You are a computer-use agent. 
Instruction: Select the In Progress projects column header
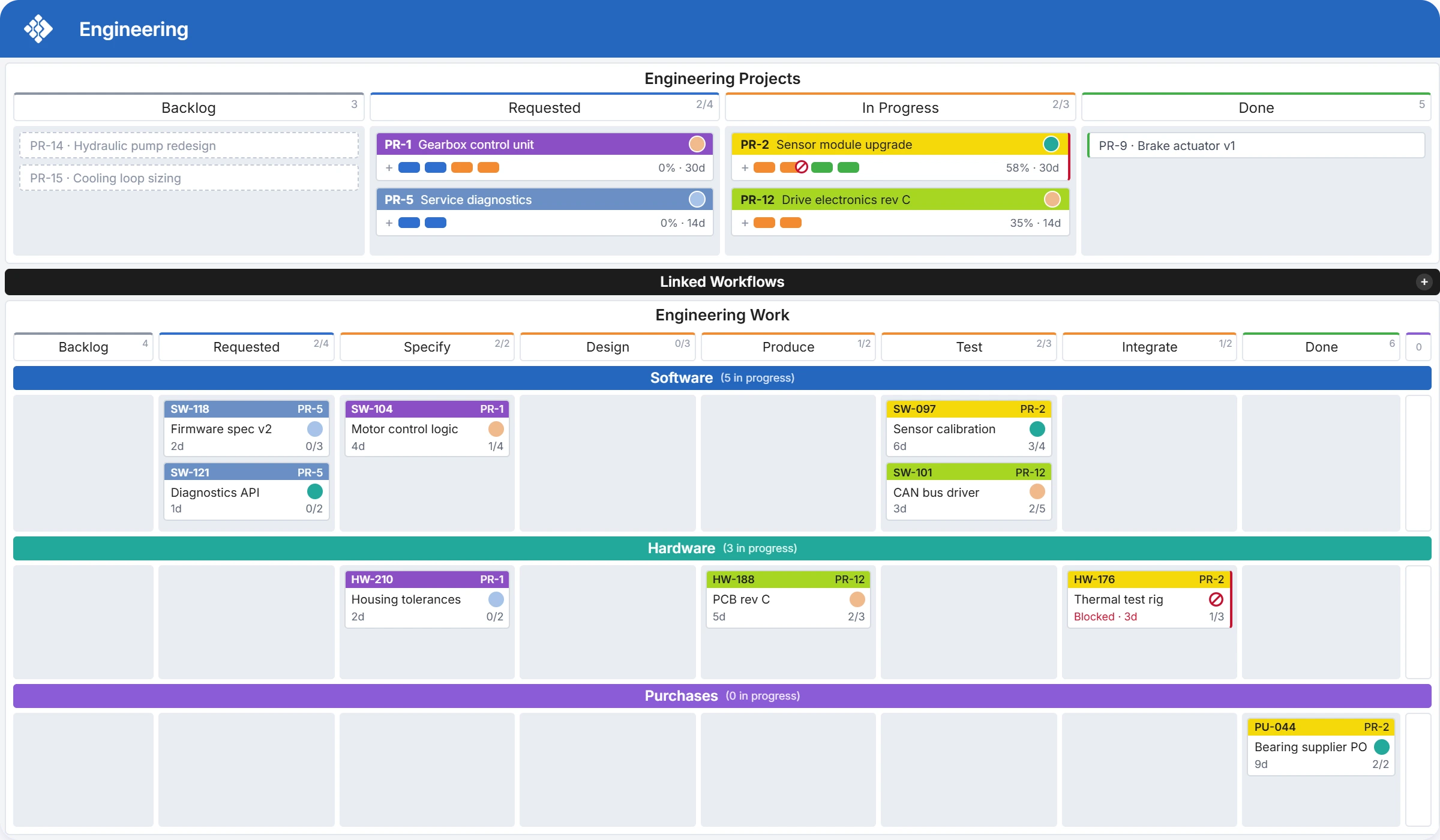pos(900,107)
